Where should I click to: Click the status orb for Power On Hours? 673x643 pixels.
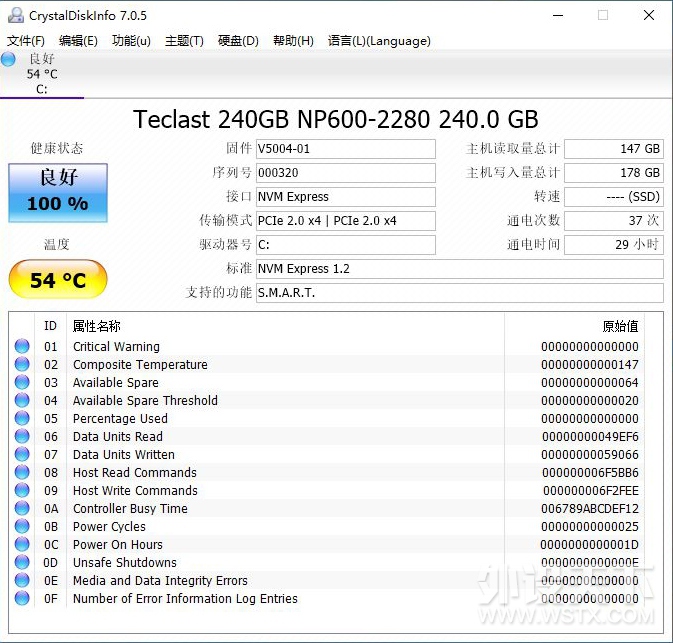pyautogui.click(x=22, y=544)
